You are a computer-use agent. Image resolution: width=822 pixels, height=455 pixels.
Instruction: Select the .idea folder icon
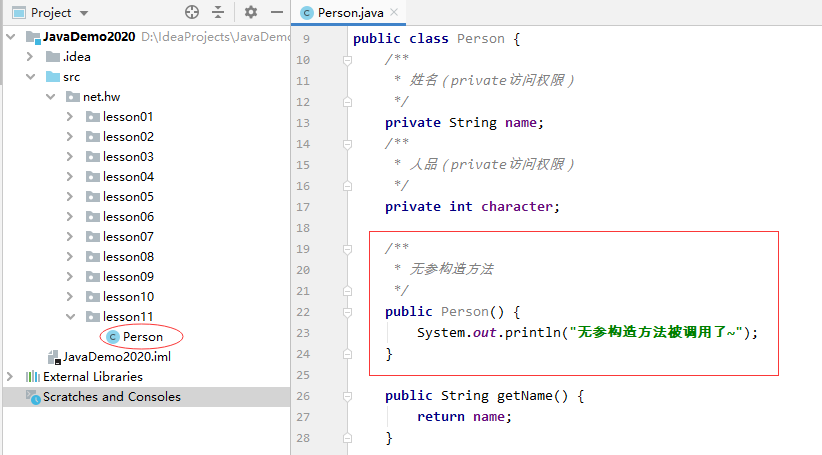[x=53, y=57]
